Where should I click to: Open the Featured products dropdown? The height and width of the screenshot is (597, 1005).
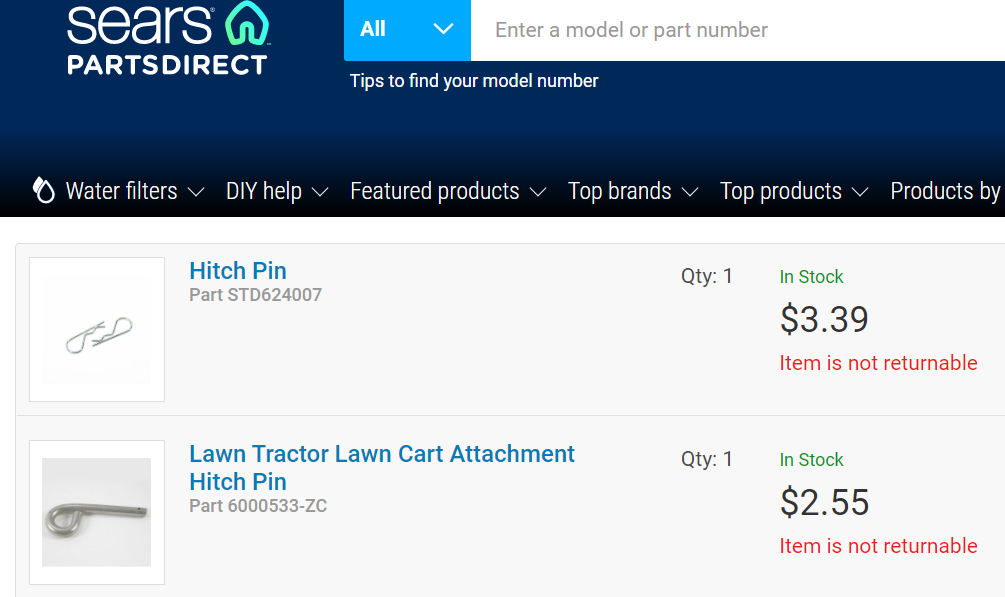[x=434, y=190]
